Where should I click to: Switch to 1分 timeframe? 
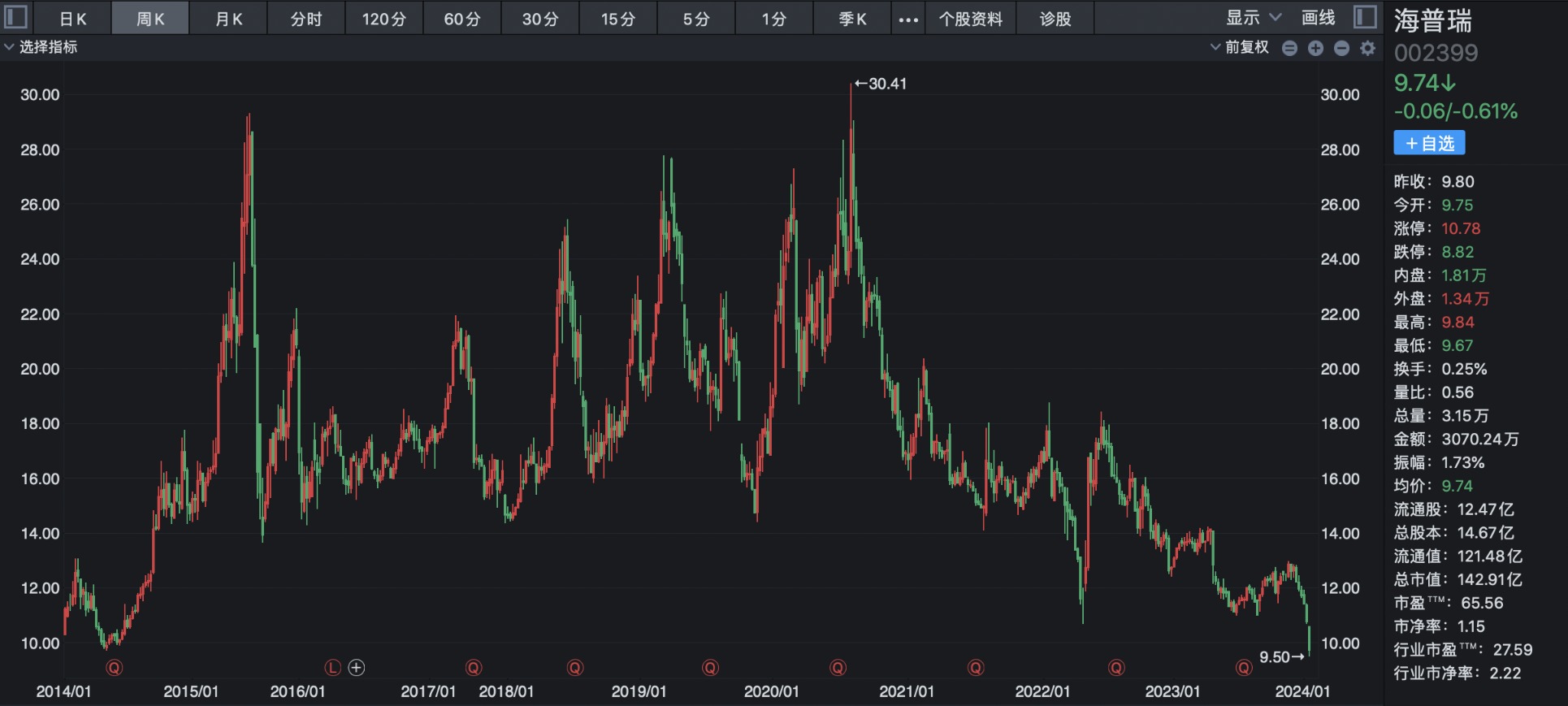point(774,19)
